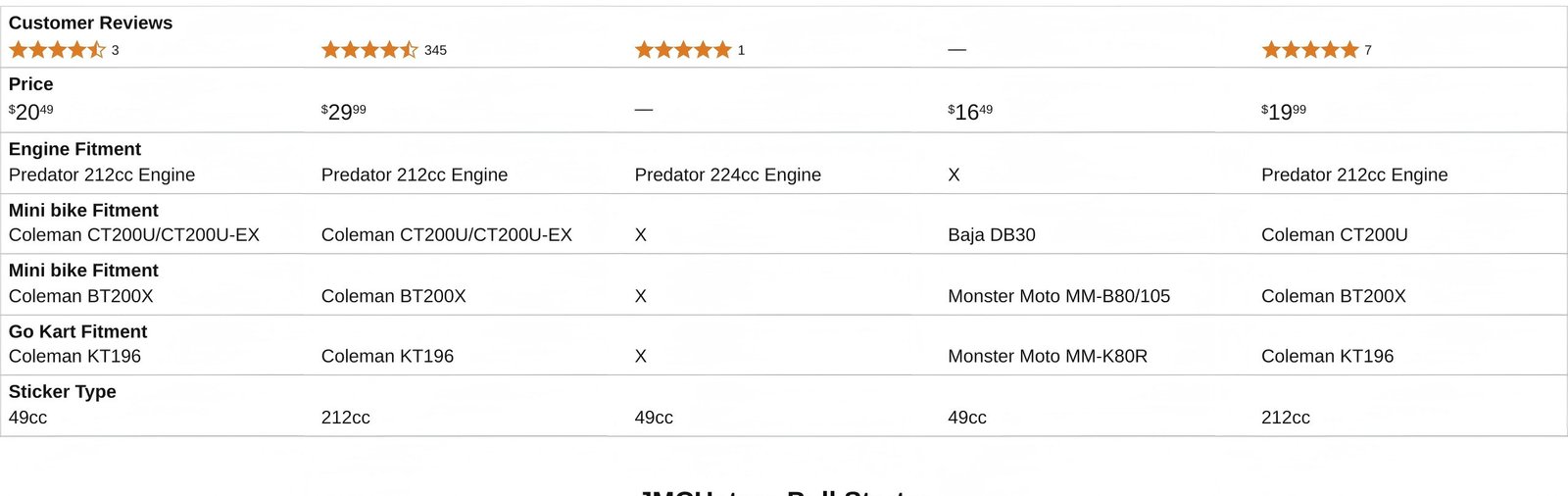This screenshot has height=496, width=1568.
Task: Click the Sticker Type row heading
Action: click(62, 391)
